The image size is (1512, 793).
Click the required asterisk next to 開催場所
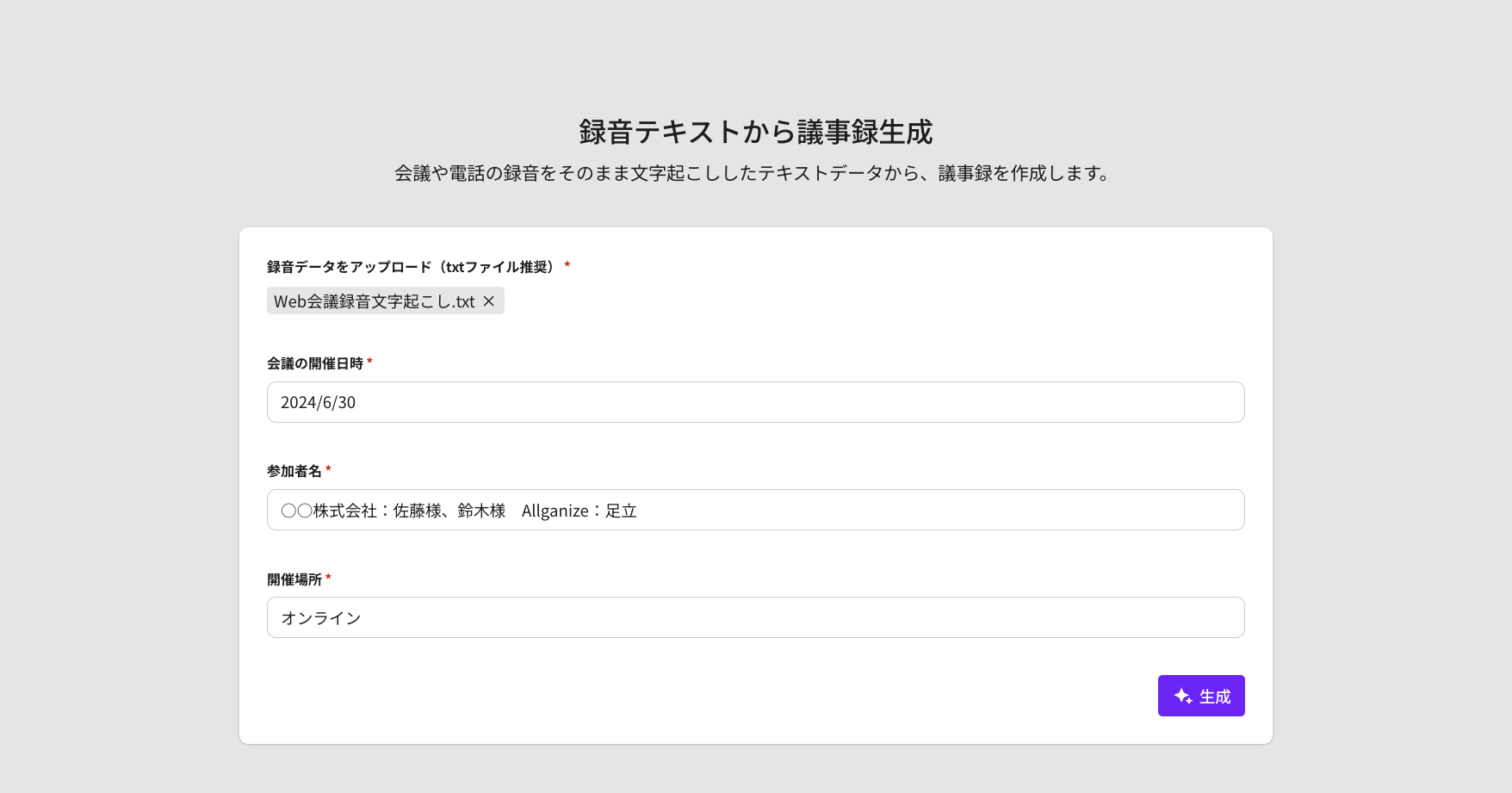coord(328,579)
